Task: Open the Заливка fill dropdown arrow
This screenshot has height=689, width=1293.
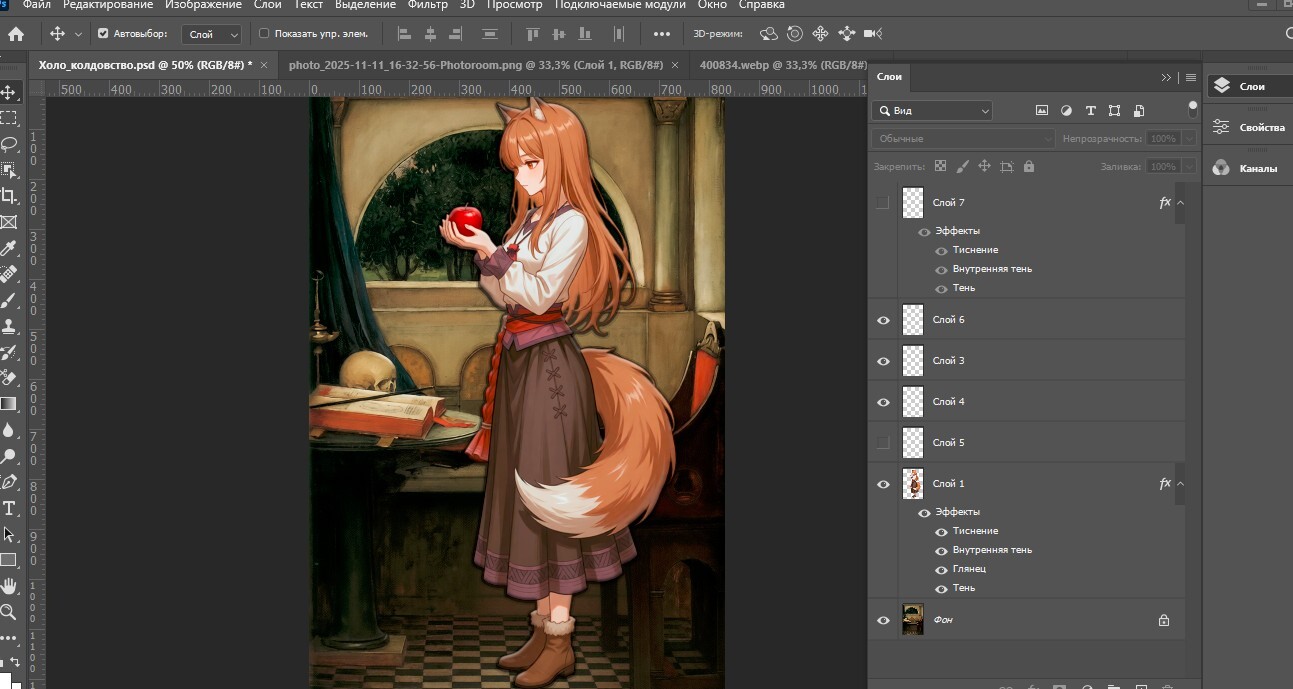Action: [1188, 167]
